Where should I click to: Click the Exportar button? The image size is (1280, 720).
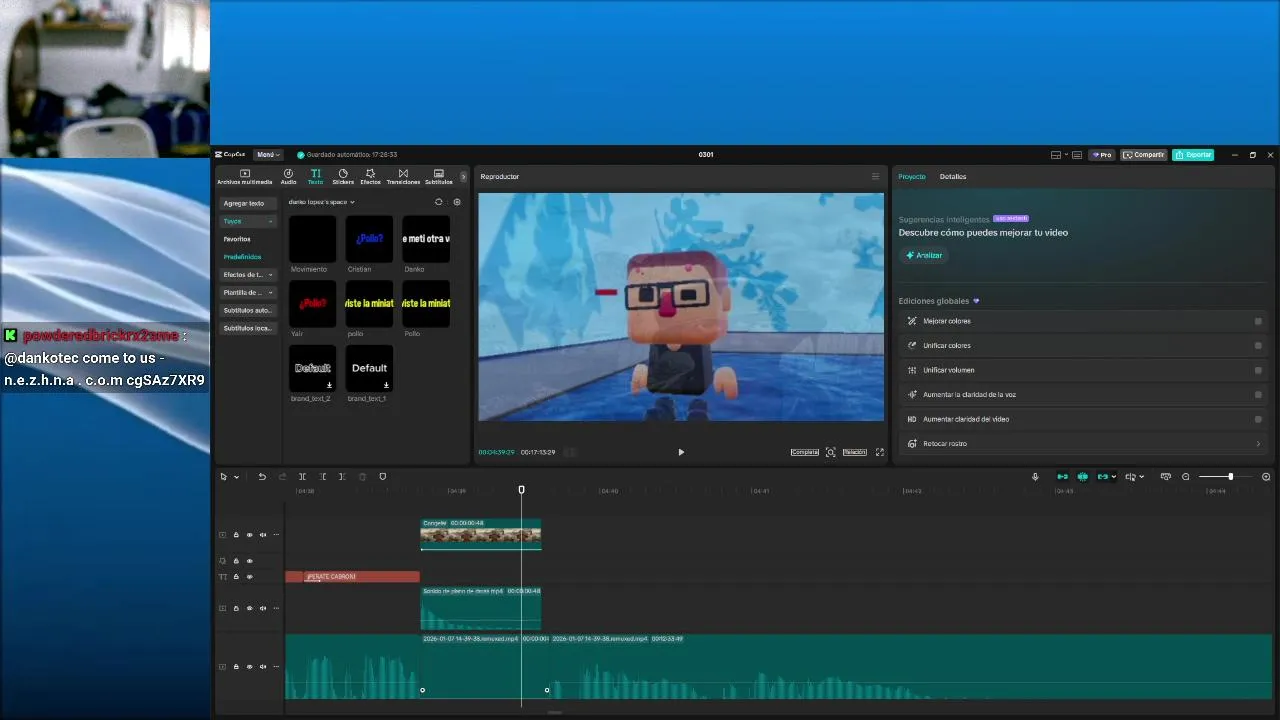point(1193,155)
